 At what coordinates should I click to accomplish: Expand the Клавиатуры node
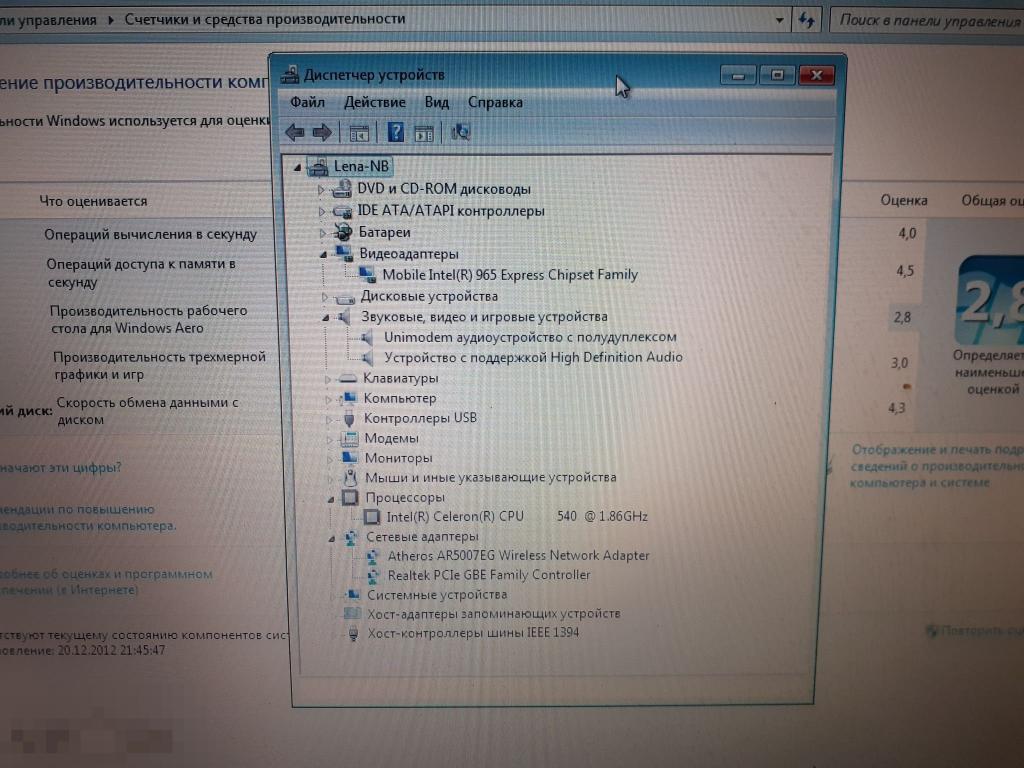coord(328,379)
